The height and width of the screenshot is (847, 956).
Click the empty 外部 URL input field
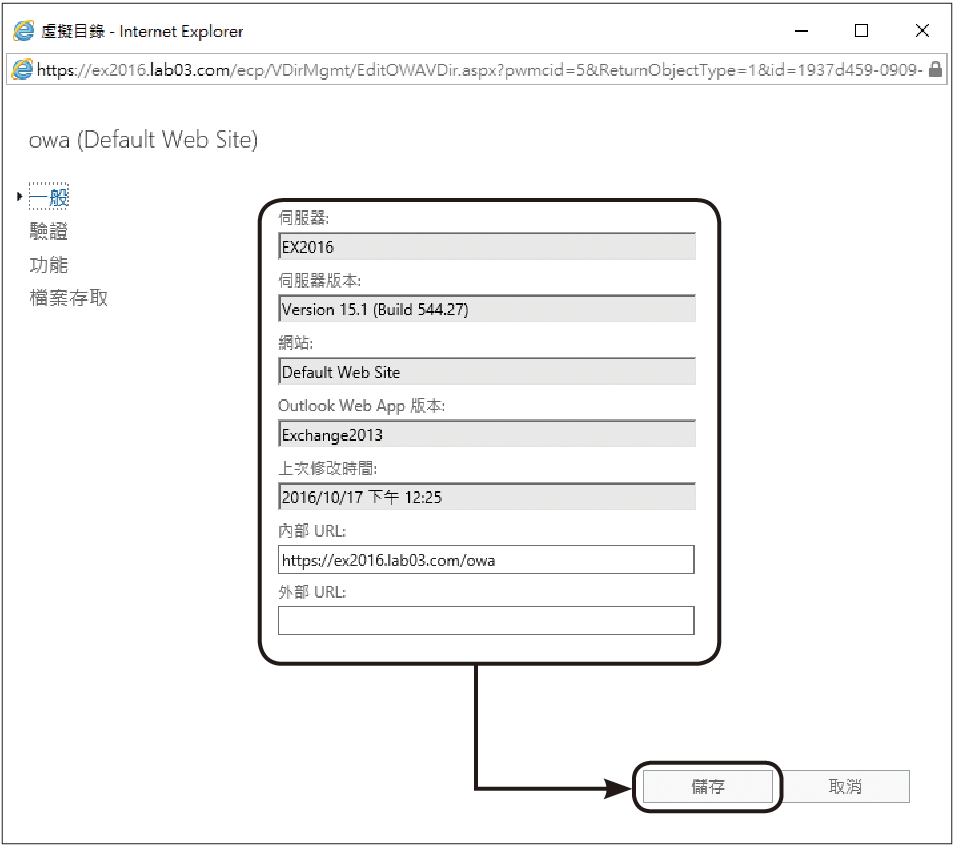pos(486,620)
